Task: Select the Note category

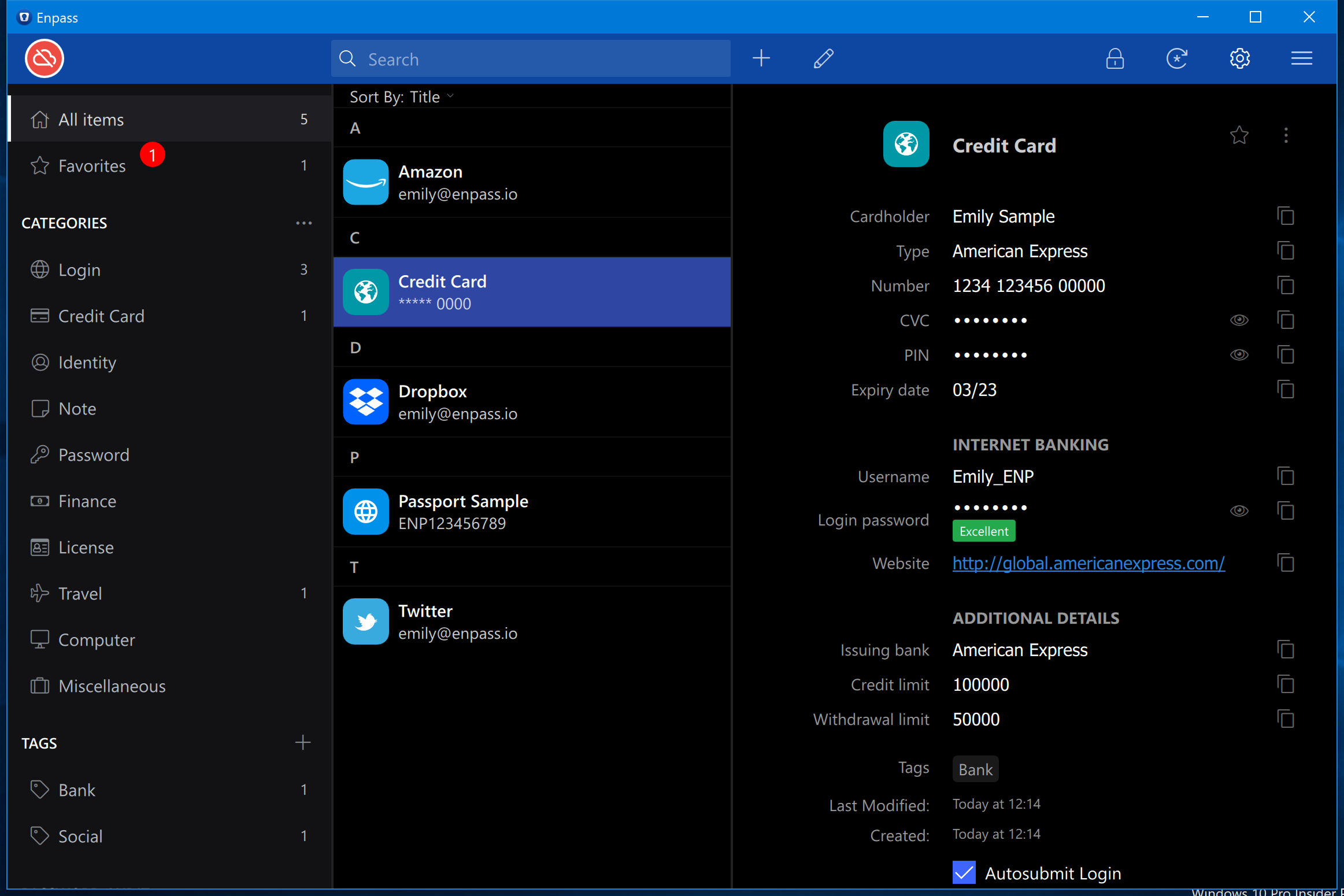Action: (x=171, y=409)
